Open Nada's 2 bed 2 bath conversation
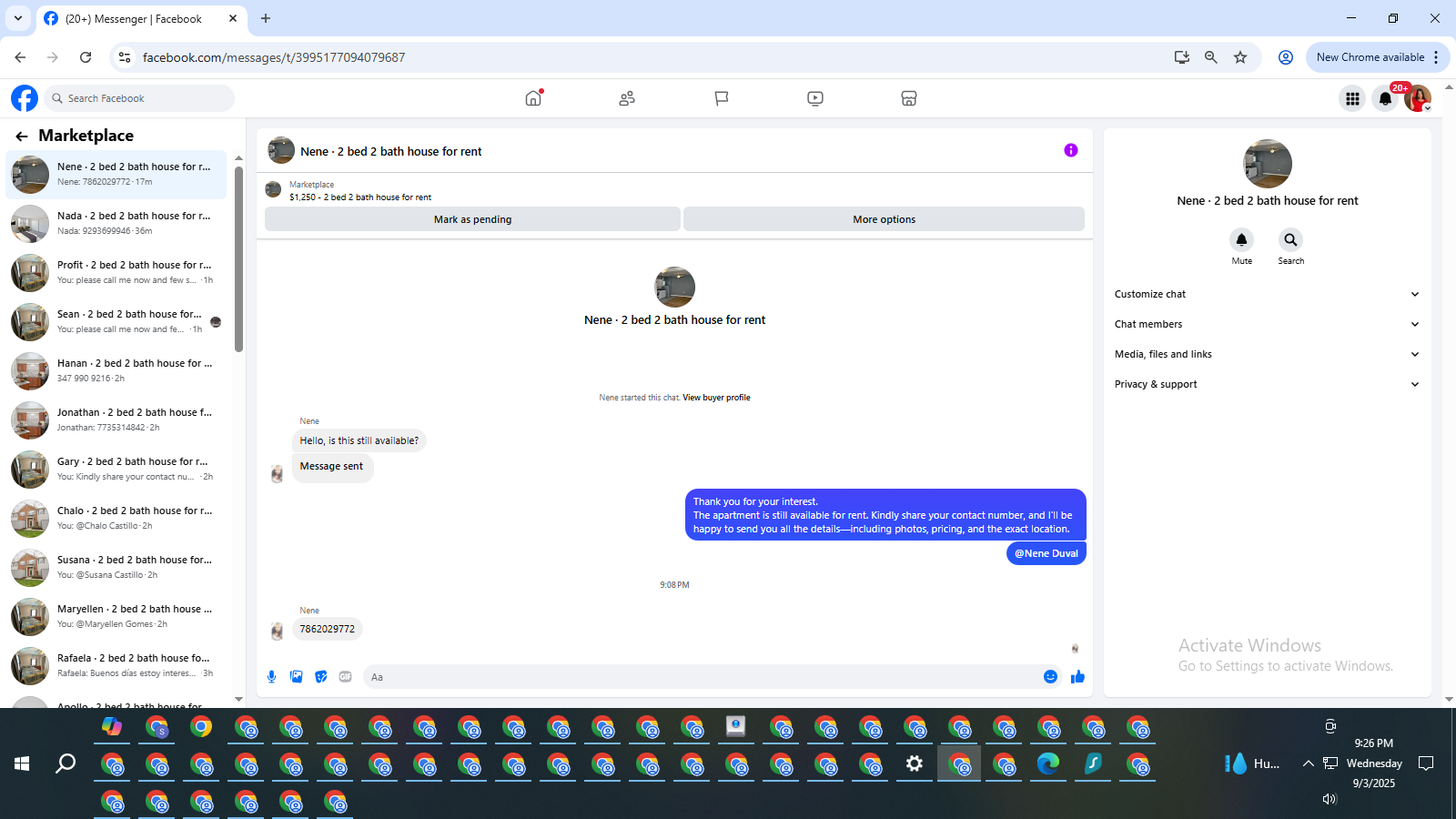 116,223
